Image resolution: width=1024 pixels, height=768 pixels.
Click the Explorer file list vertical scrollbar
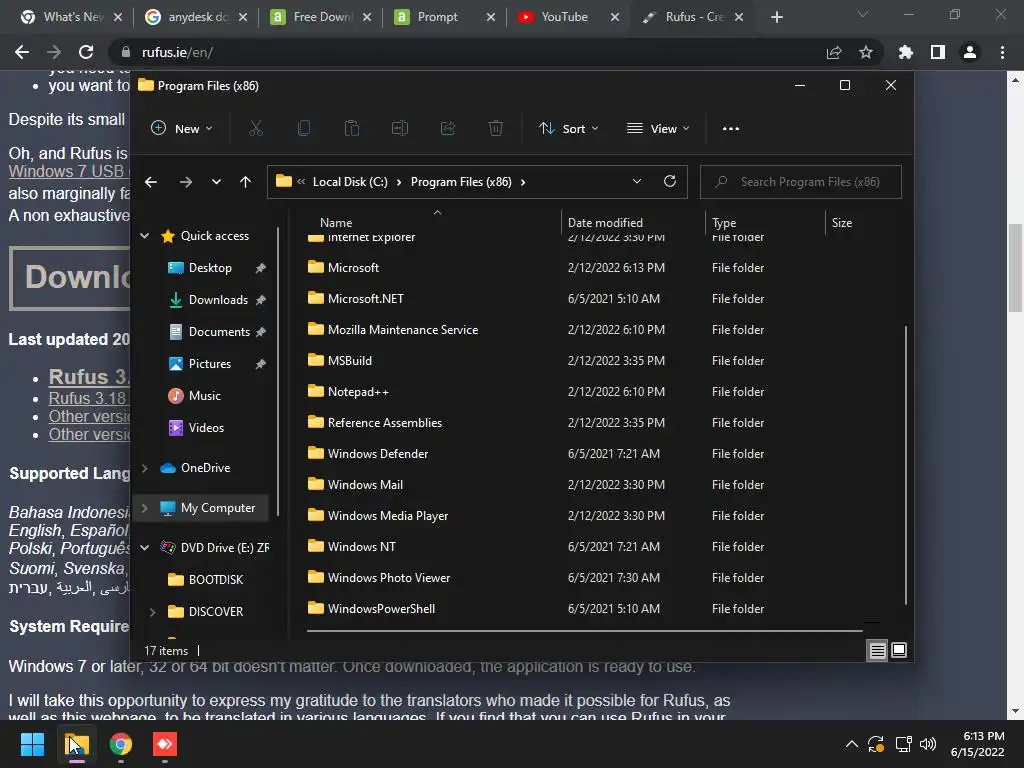pos(906,464)
